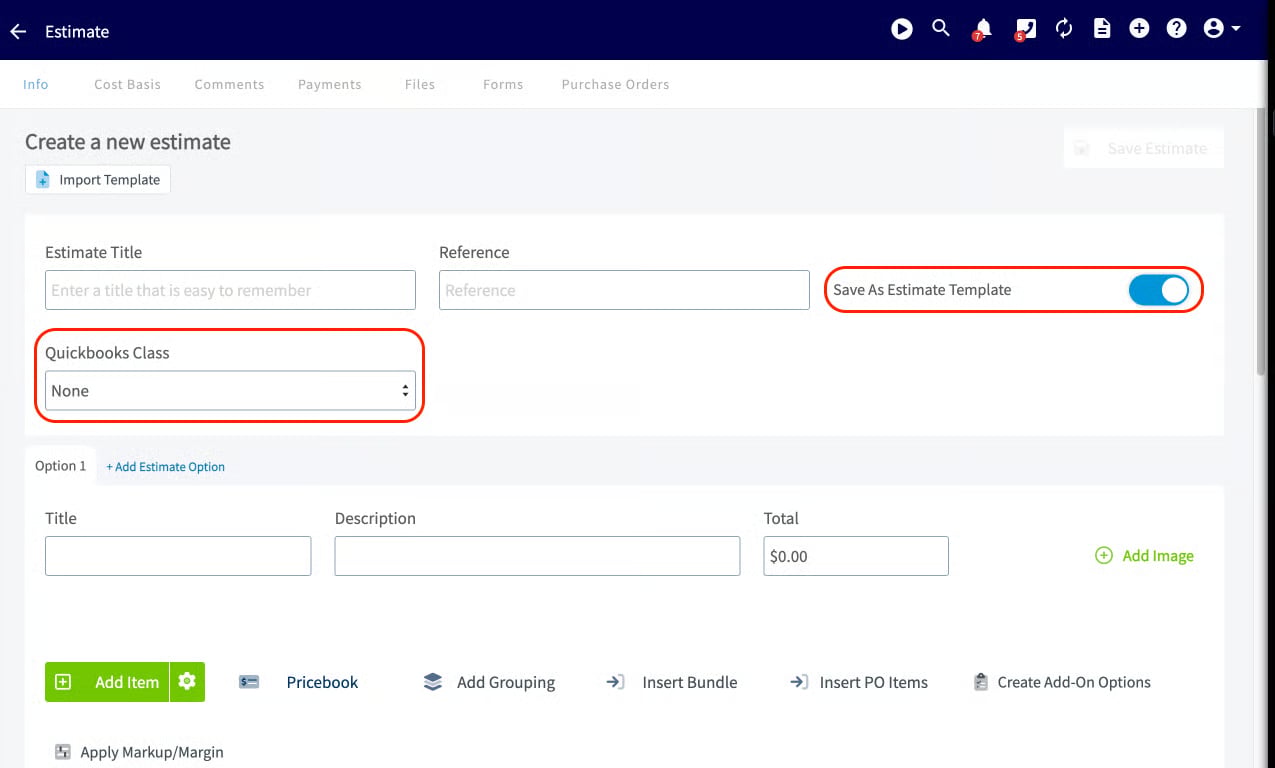Screen dimensions: 1275x768
Task: Focus the Reference input field
Action: pyautogui.click(x=624, y=290)
